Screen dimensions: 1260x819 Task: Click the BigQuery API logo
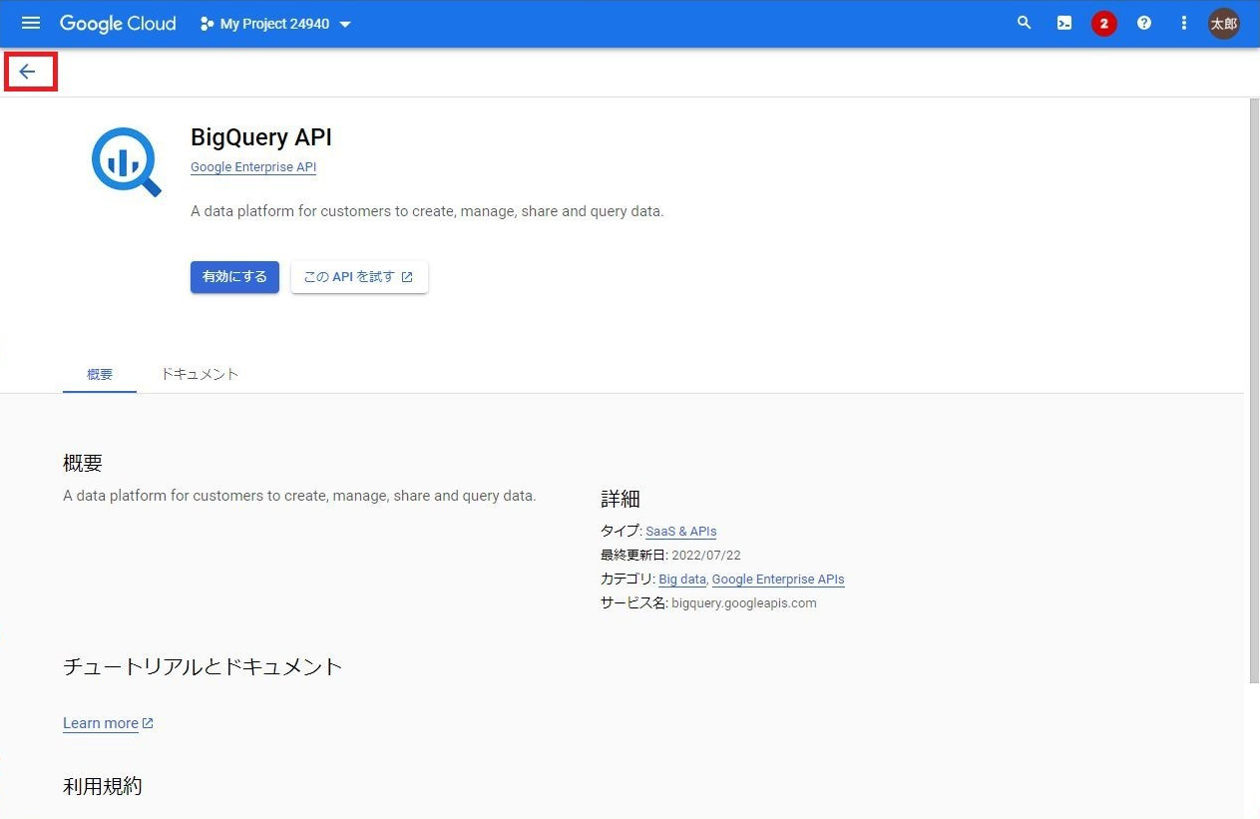(x=126, y=161)
